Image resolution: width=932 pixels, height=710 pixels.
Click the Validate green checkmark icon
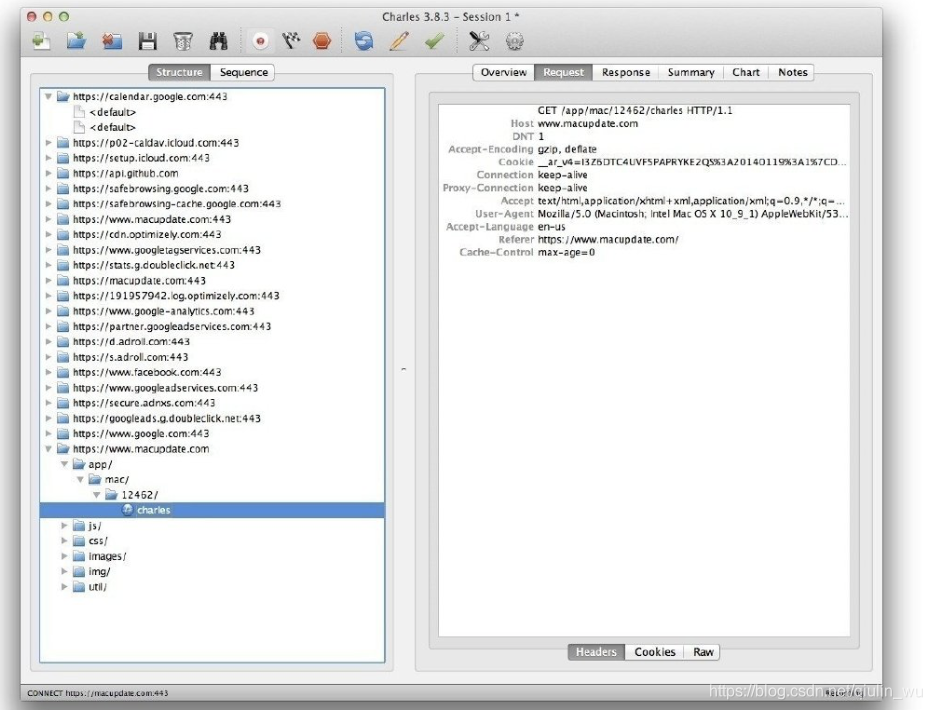point(434,41)
